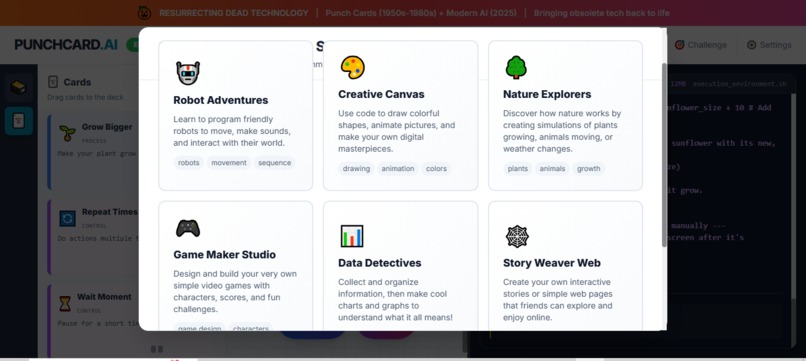Click the Nature Explorers description text
The width and height of the screenshot is (806, 361).
tap(562, 131)
